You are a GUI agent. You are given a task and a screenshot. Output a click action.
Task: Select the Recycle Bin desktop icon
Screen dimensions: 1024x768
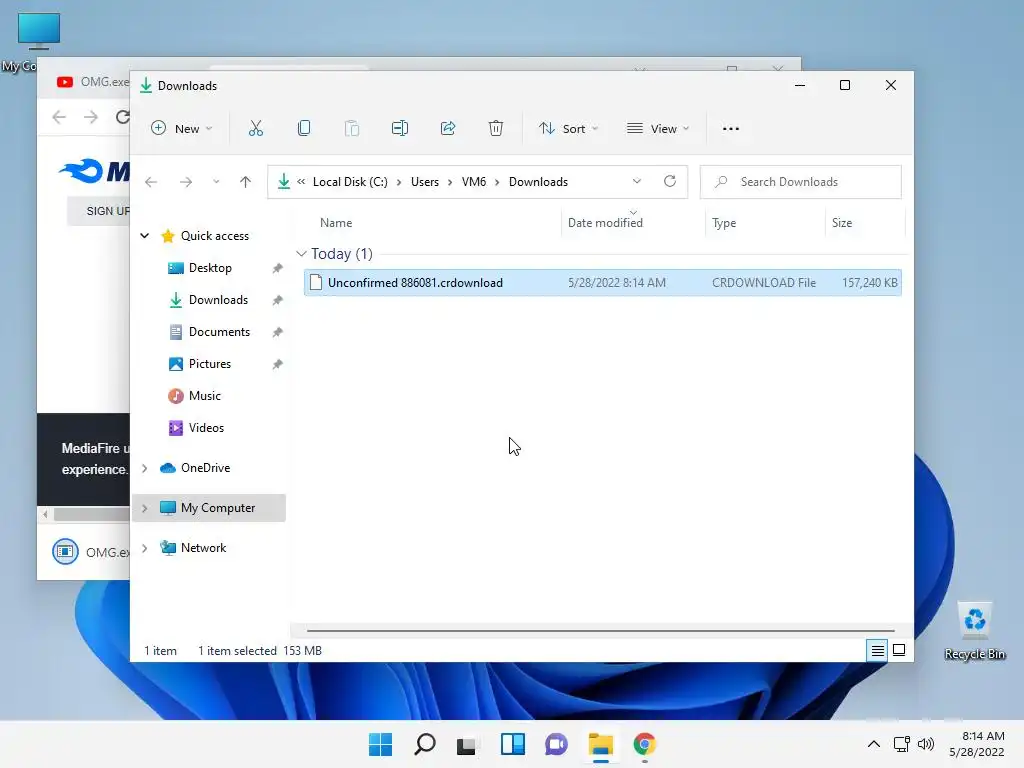[975, 631]
